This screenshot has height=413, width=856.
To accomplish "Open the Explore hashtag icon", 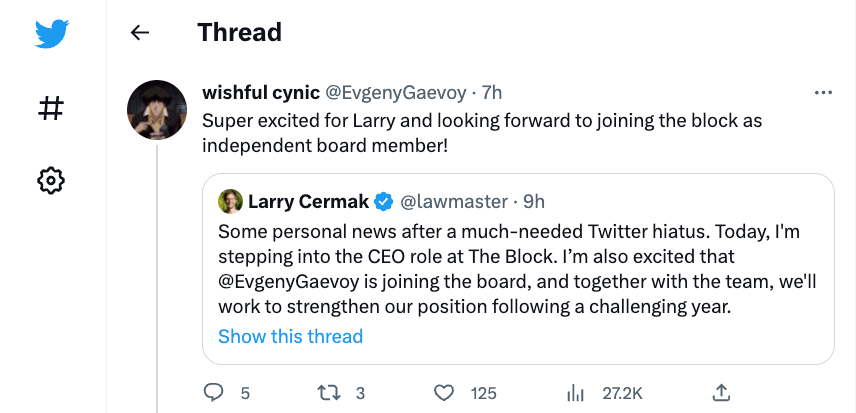I will (x=51, y=107).
